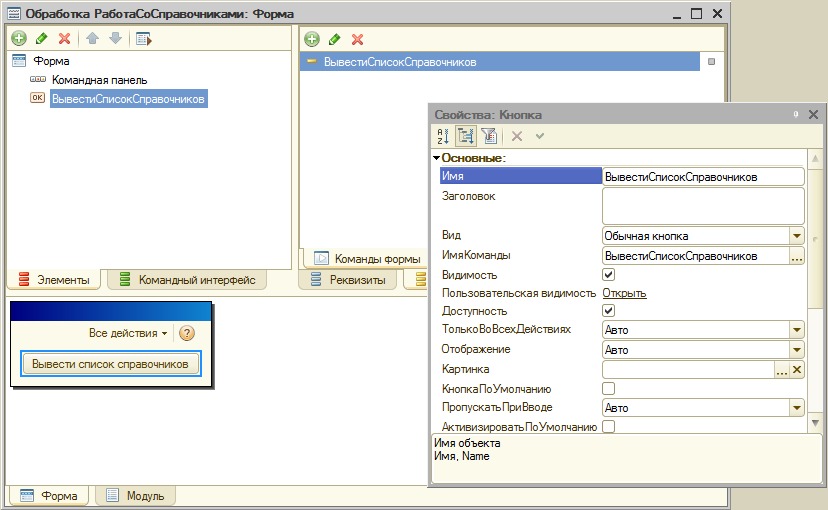Click the form check icon in Elements toolbar
Viewport: 828px width, 510px height.
(143, 39)
